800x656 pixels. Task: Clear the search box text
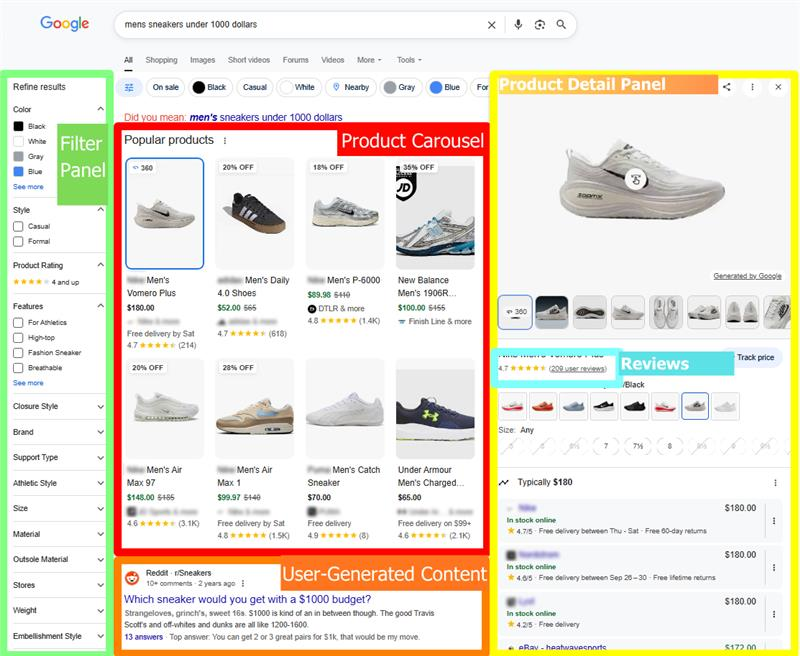pyautogui.click(x=491, y=25)
